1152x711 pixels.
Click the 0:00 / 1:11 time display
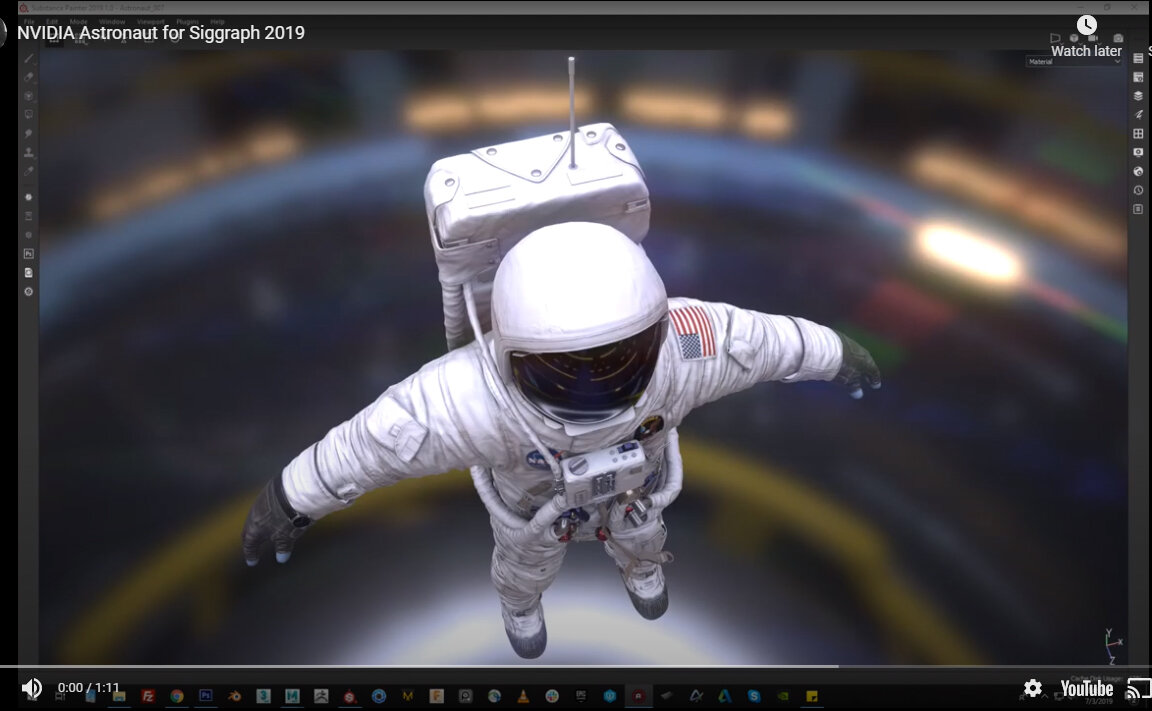click(x=88, y=688)
